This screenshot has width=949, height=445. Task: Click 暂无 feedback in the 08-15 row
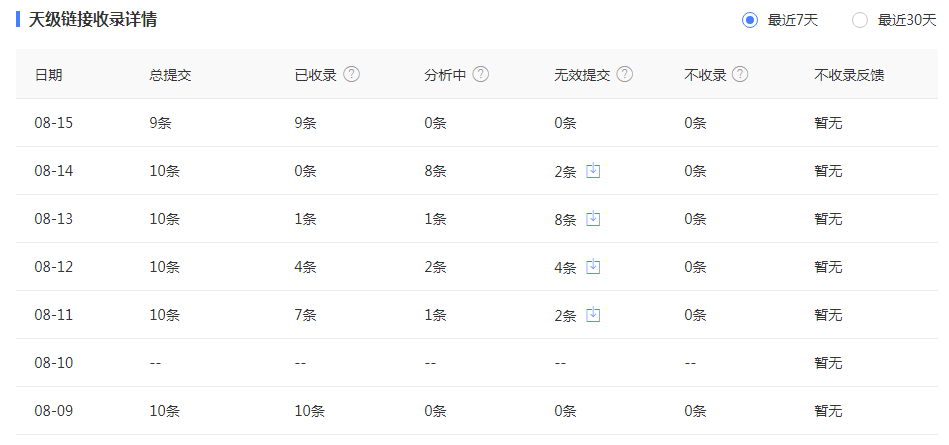(x=828, y=123)
